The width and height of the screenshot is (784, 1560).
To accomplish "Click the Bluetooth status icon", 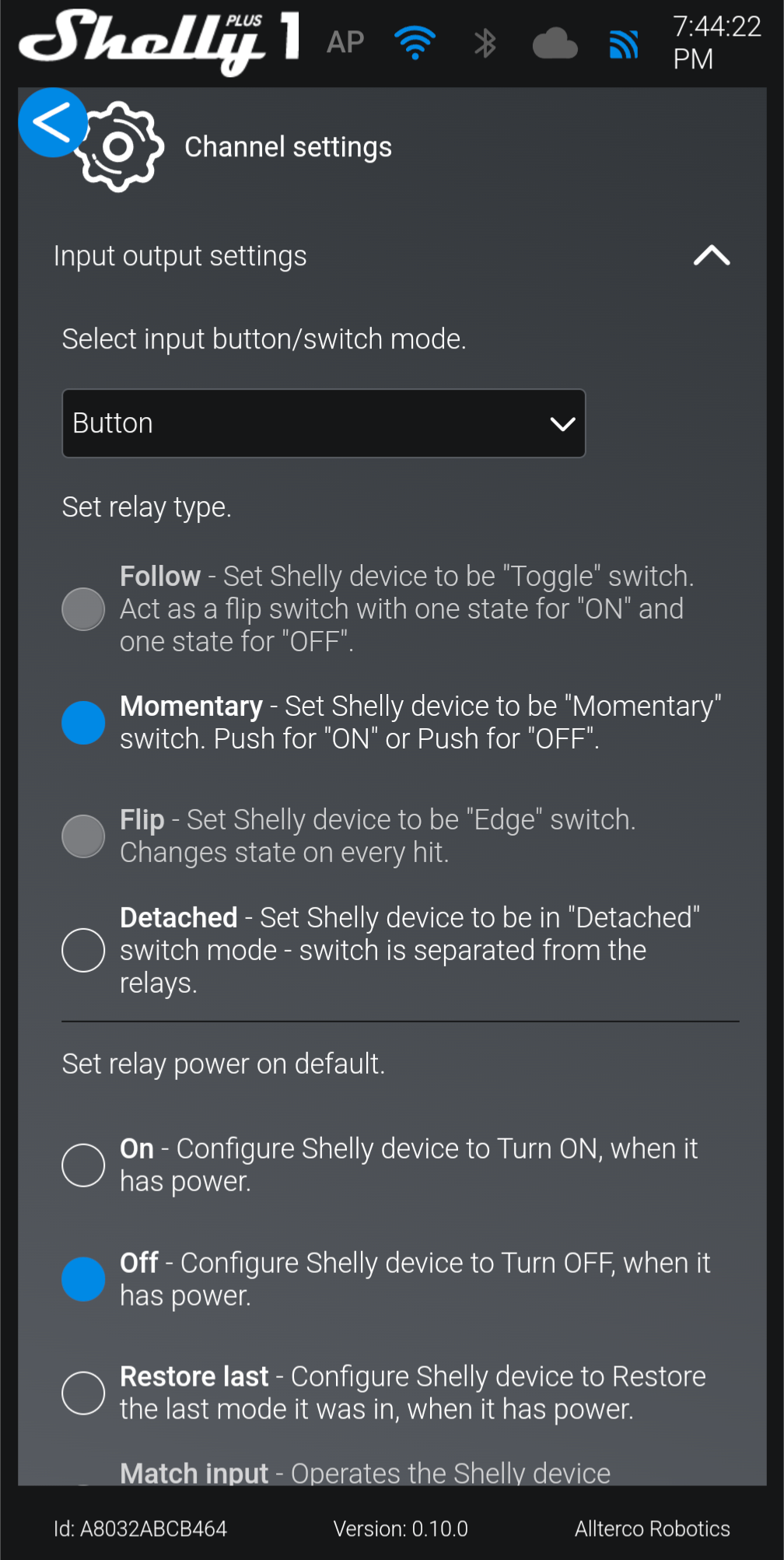I will click(x=485, y=43).
